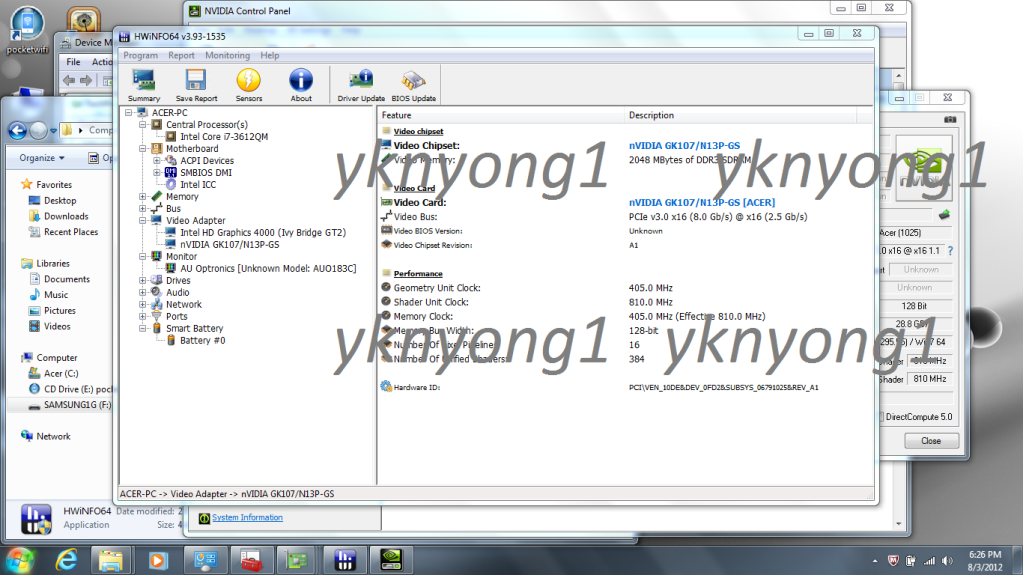Expand the Drives tree node
This screenshot has width=1023, height=575.
point(143,281)
